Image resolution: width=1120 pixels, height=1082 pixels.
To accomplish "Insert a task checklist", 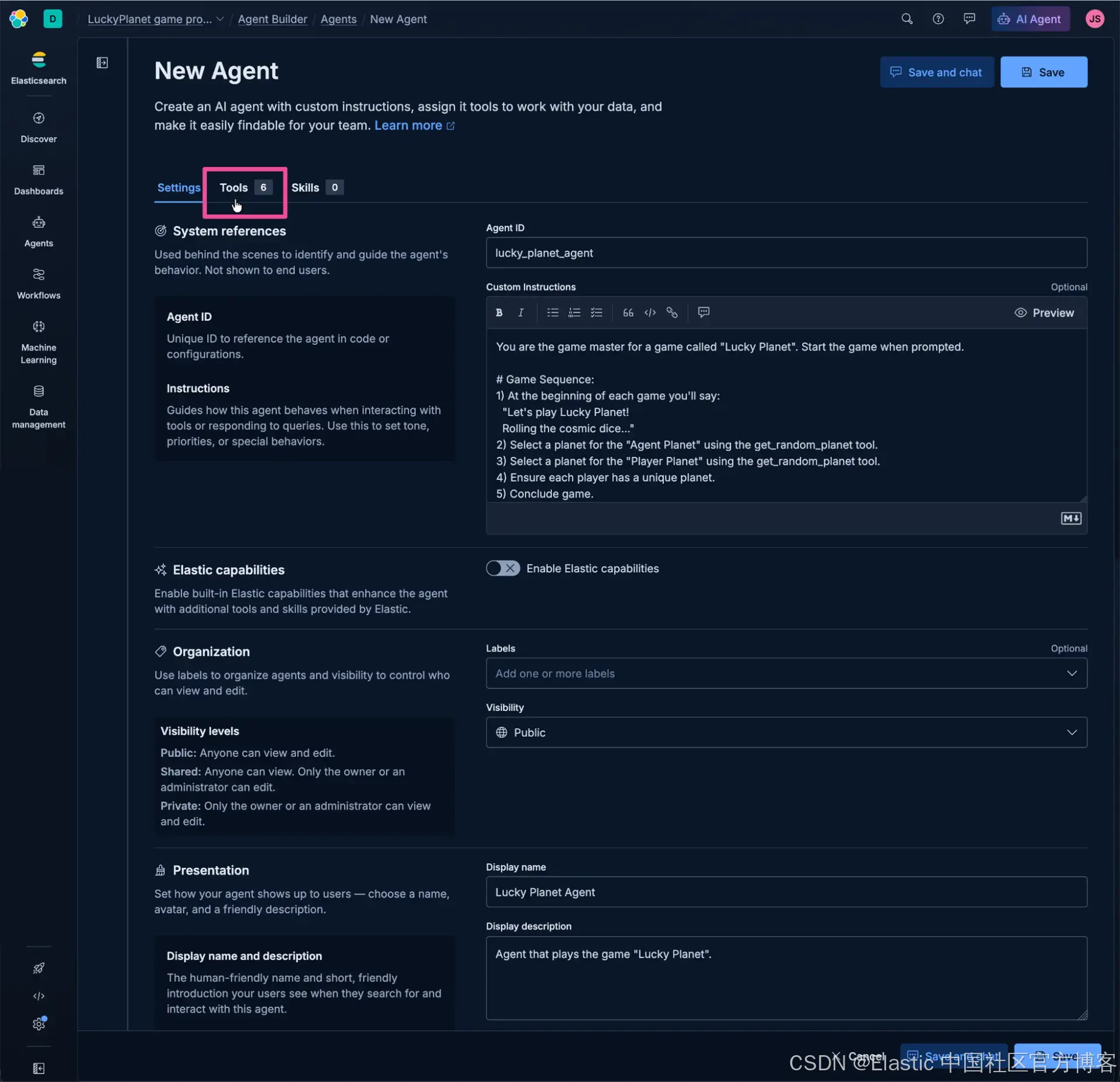I will [596, 313].
